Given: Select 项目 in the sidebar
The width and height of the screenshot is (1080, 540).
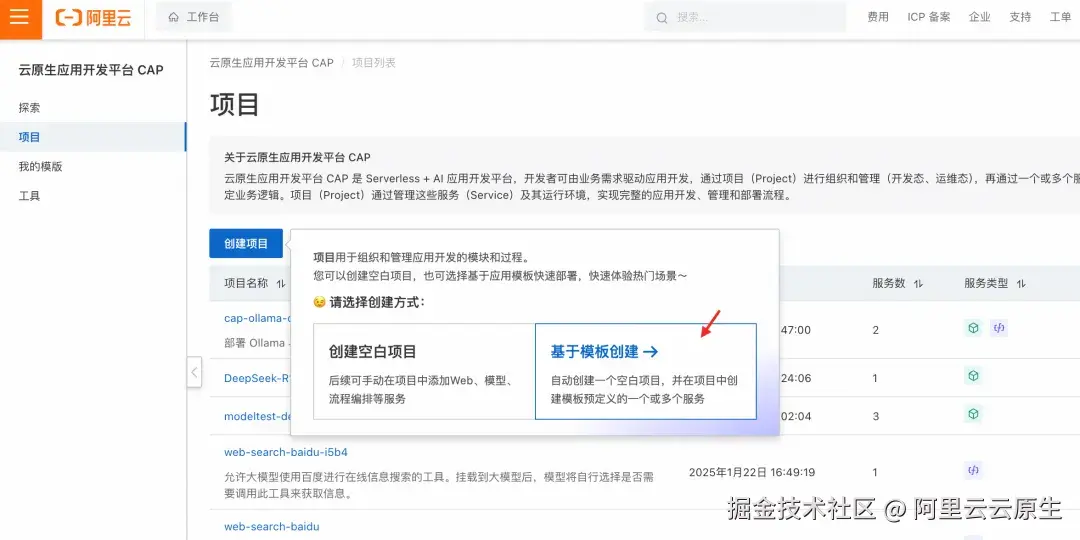Looking at the screenshot, I should pos(93,137).
